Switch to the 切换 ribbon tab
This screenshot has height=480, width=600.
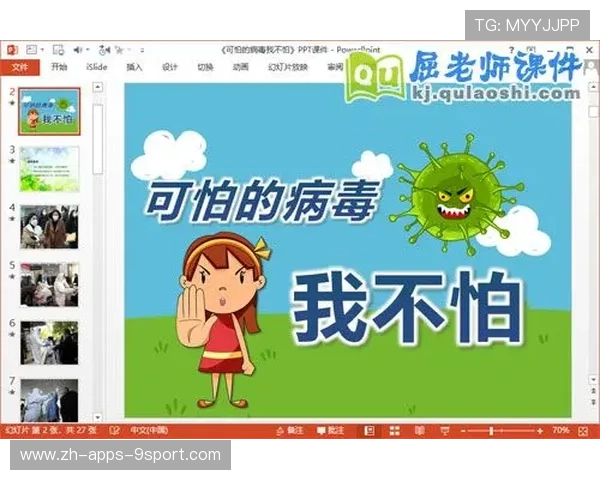205,67
